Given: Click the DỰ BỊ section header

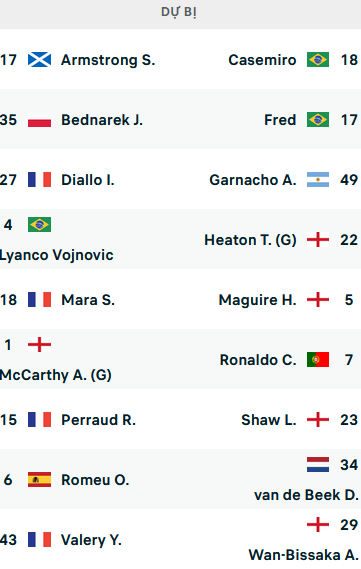Looking at the screenshot, I should 179,12.
